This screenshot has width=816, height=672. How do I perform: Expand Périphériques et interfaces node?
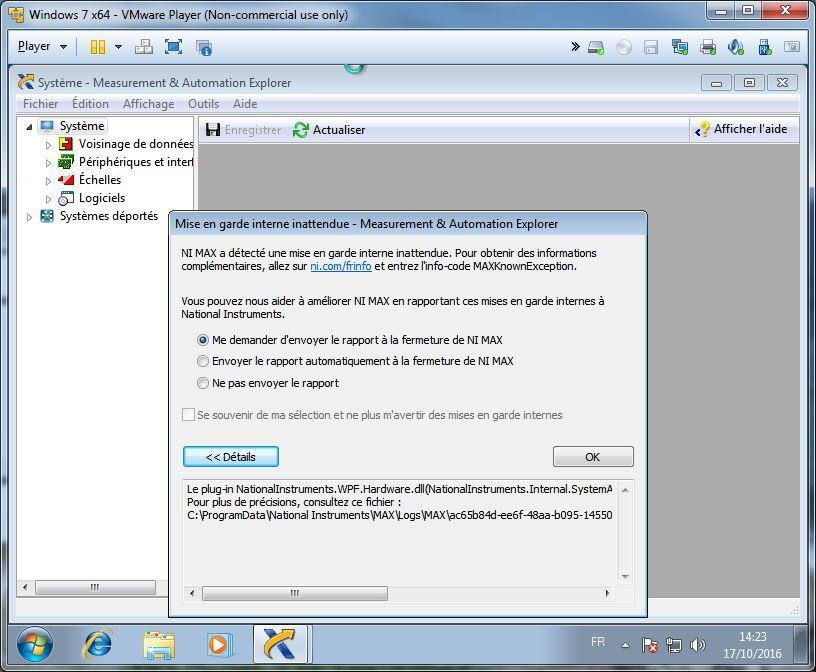point(48,163)
